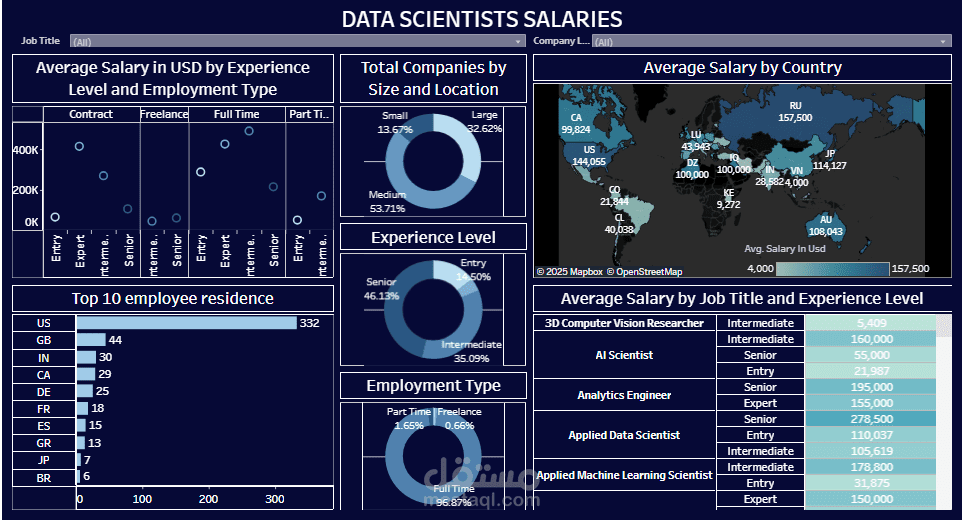Click CO 21,844 on the map
The image size is (964, 520).
(x=615, y=195)
